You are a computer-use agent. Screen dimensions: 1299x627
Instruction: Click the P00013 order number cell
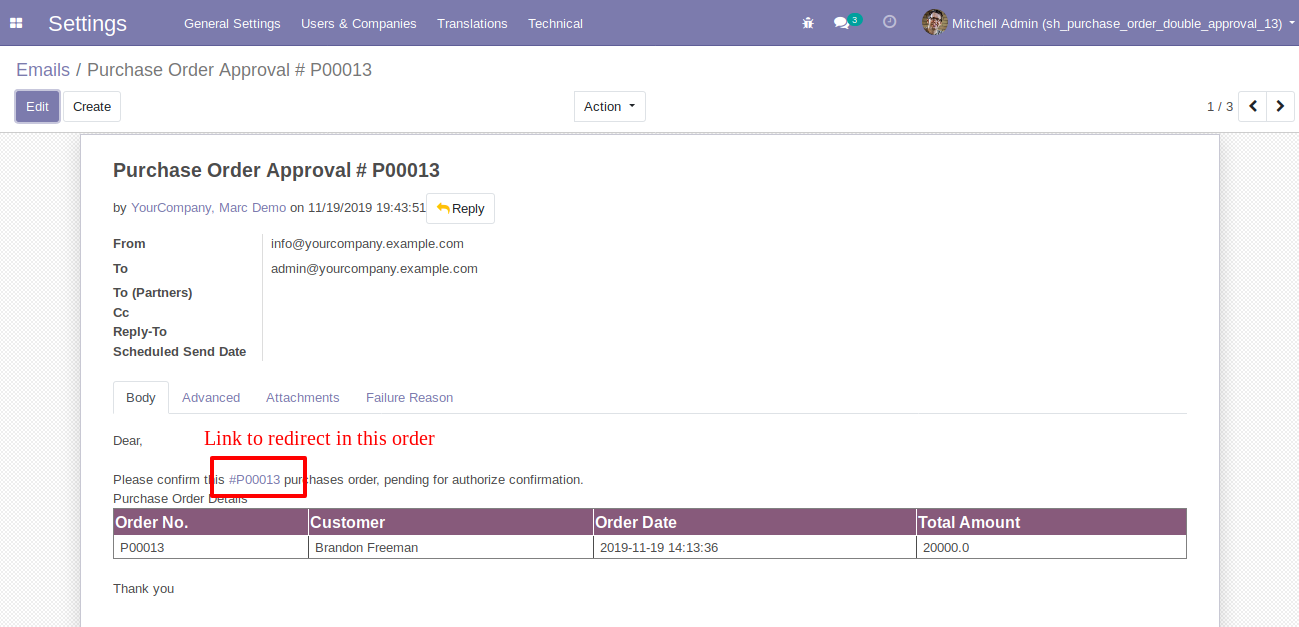pos(211,547)
